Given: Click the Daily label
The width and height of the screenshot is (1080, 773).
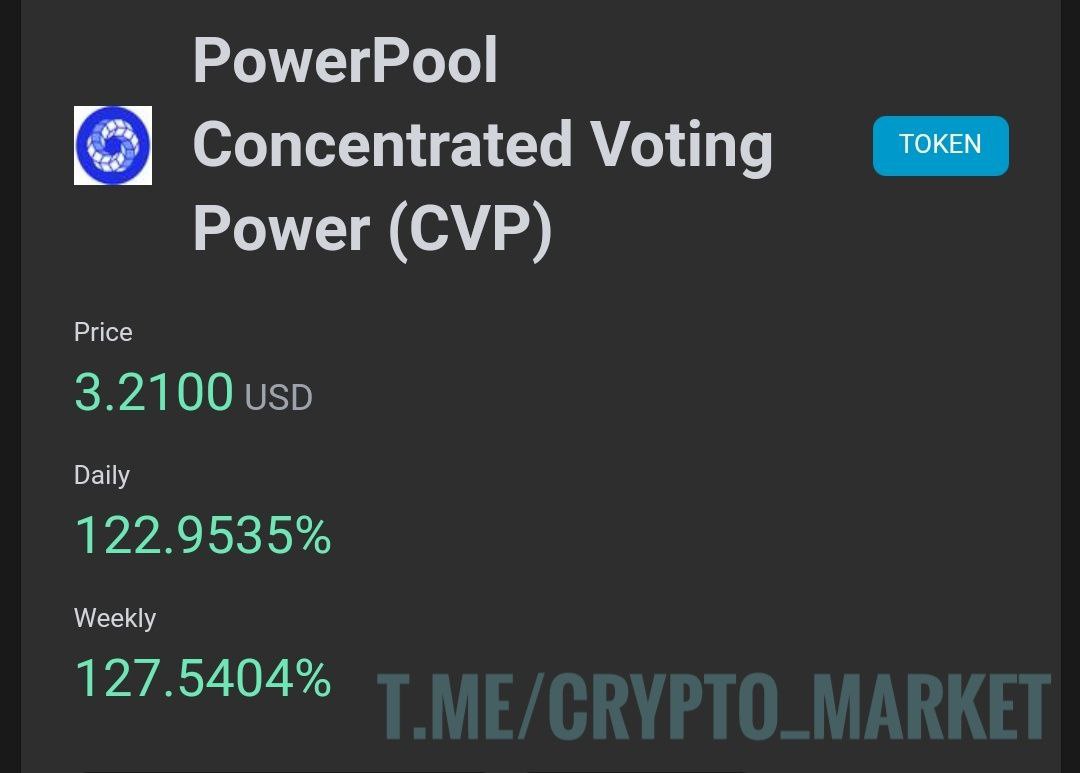Looking at the screenshot, I should 102,475.
